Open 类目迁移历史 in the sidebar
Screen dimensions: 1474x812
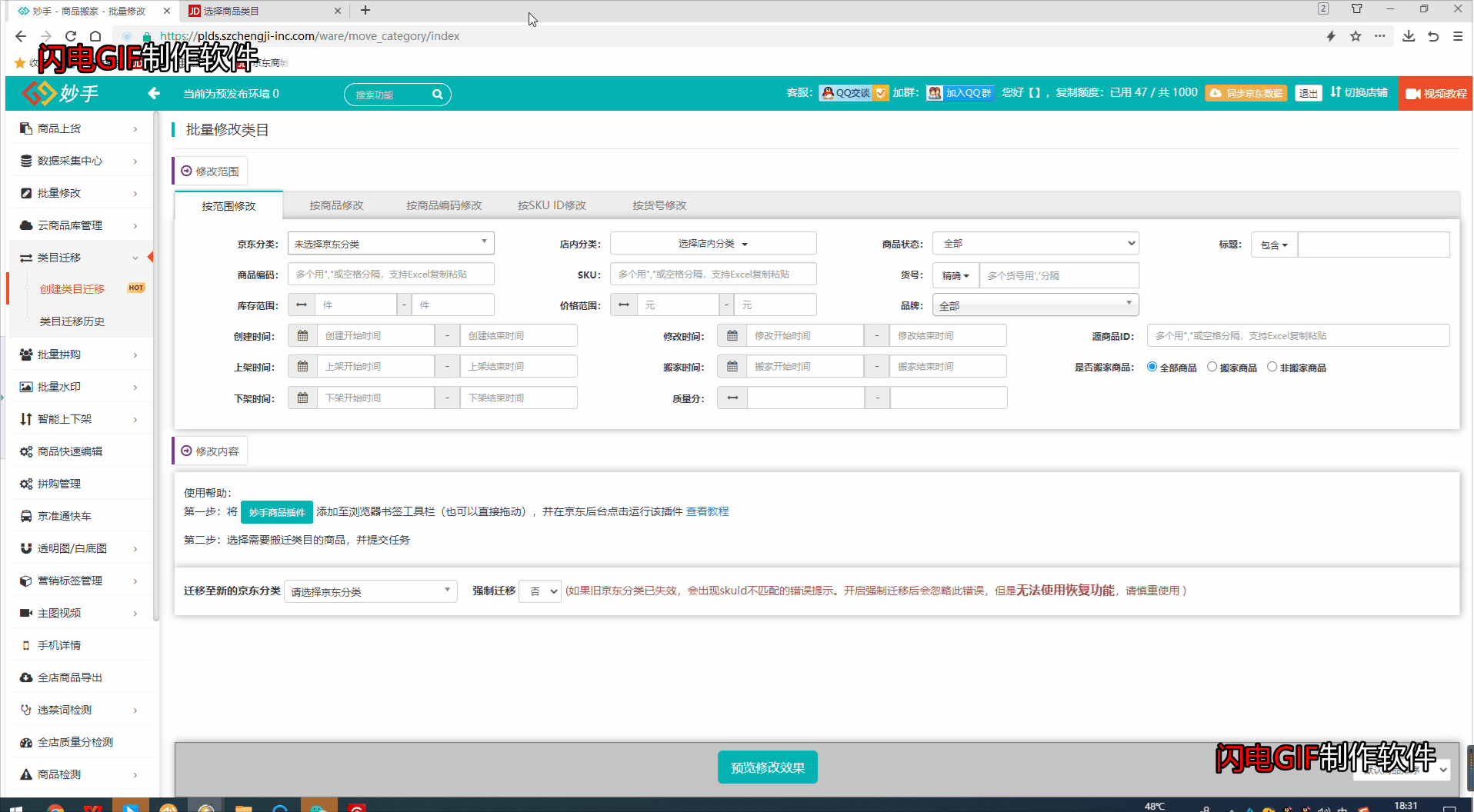72,321
